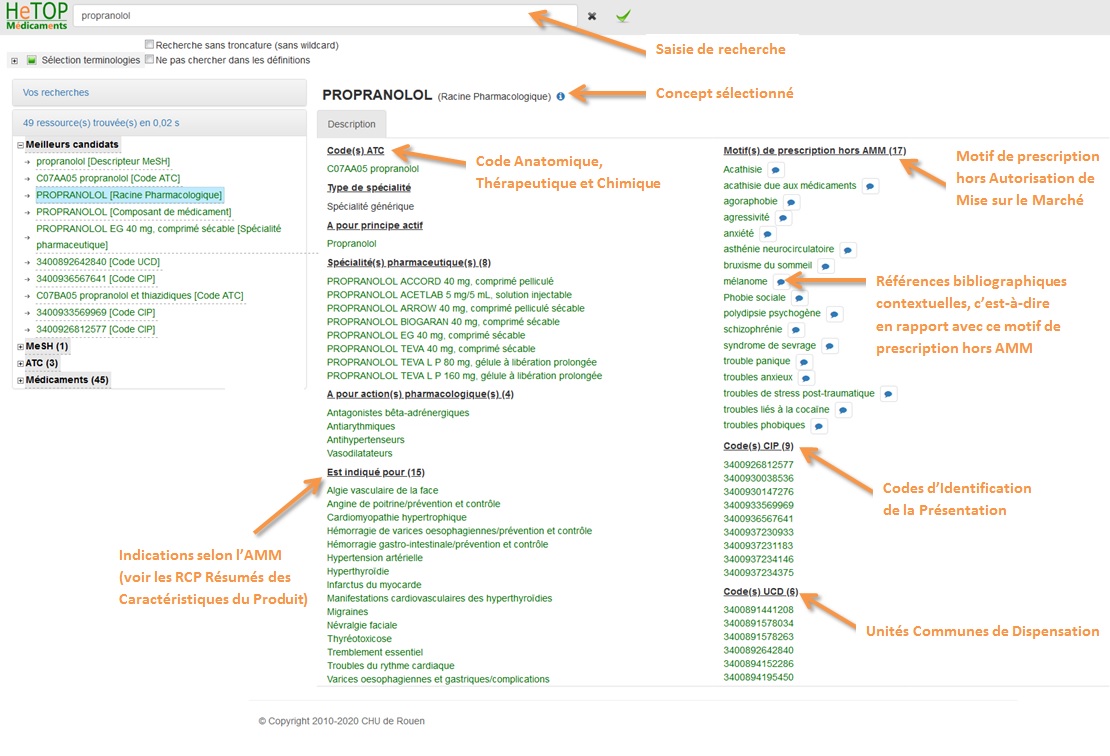Open Tremblement essentiel indication link
Viewport: 1110px width, 756px height.
point(375,653)
